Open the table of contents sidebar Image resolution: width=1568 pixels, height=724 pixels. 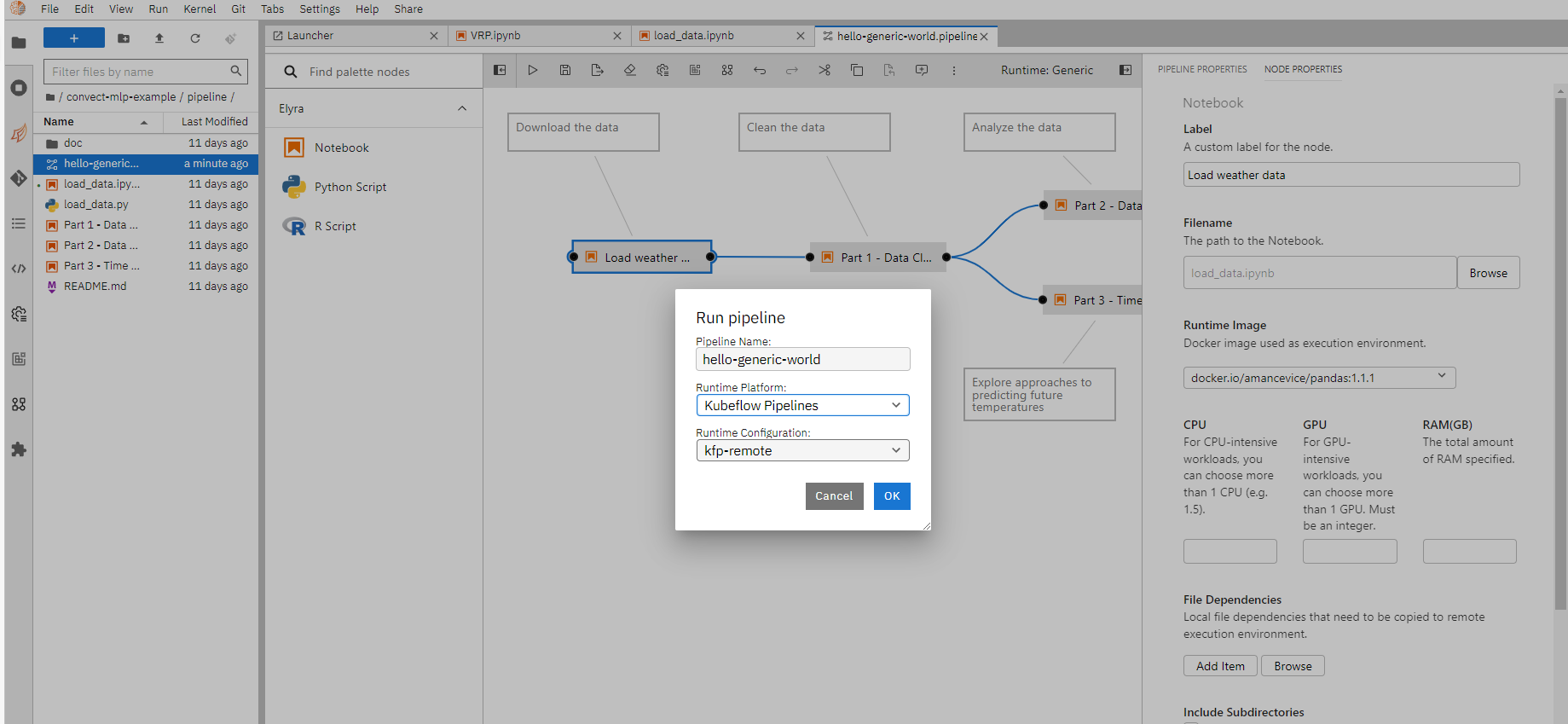coord(19,223)
